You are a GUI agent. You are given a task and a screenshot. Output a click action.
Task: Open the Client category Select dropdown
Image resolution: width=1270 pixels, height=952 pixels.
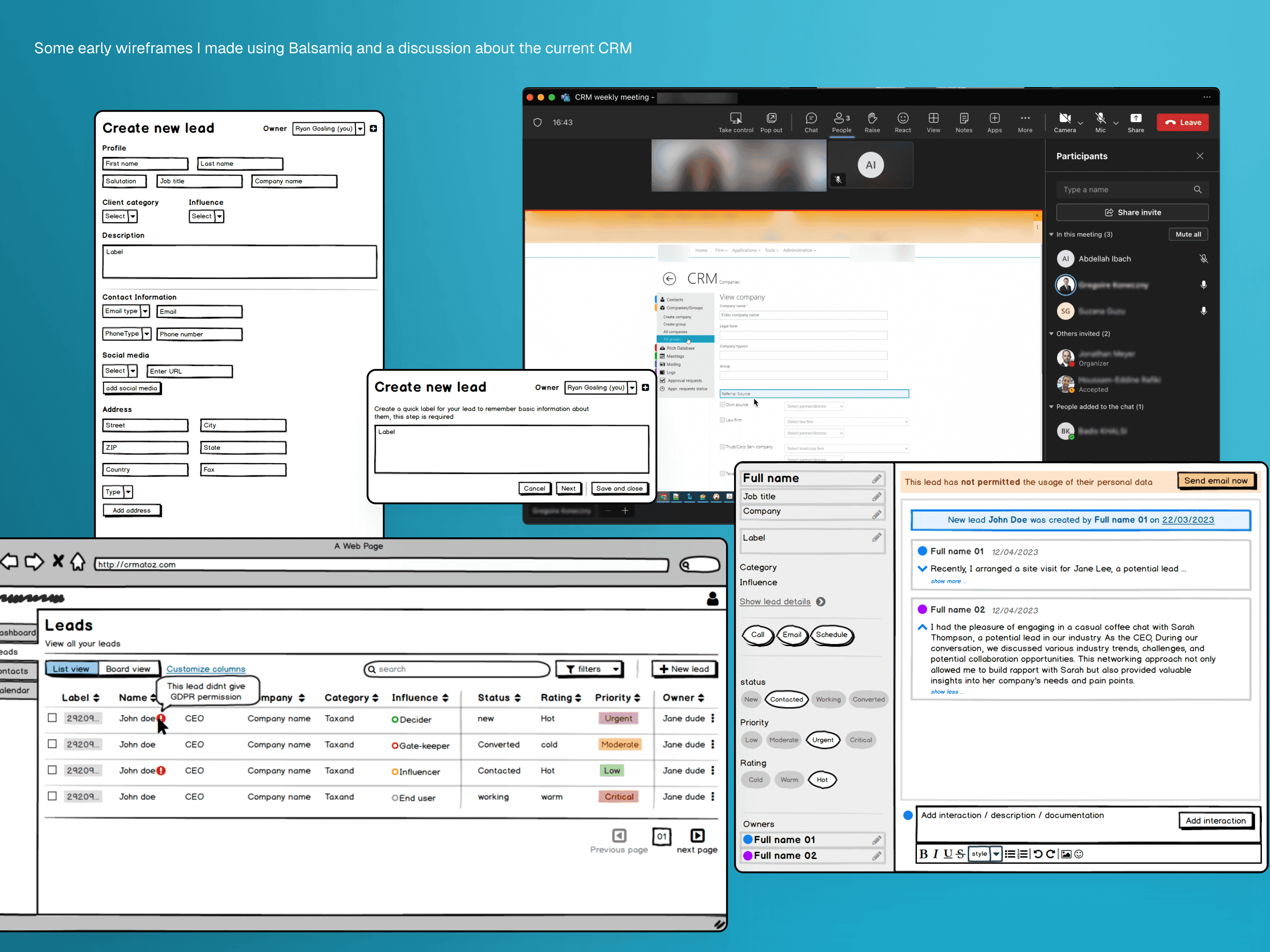pos(120,216)
